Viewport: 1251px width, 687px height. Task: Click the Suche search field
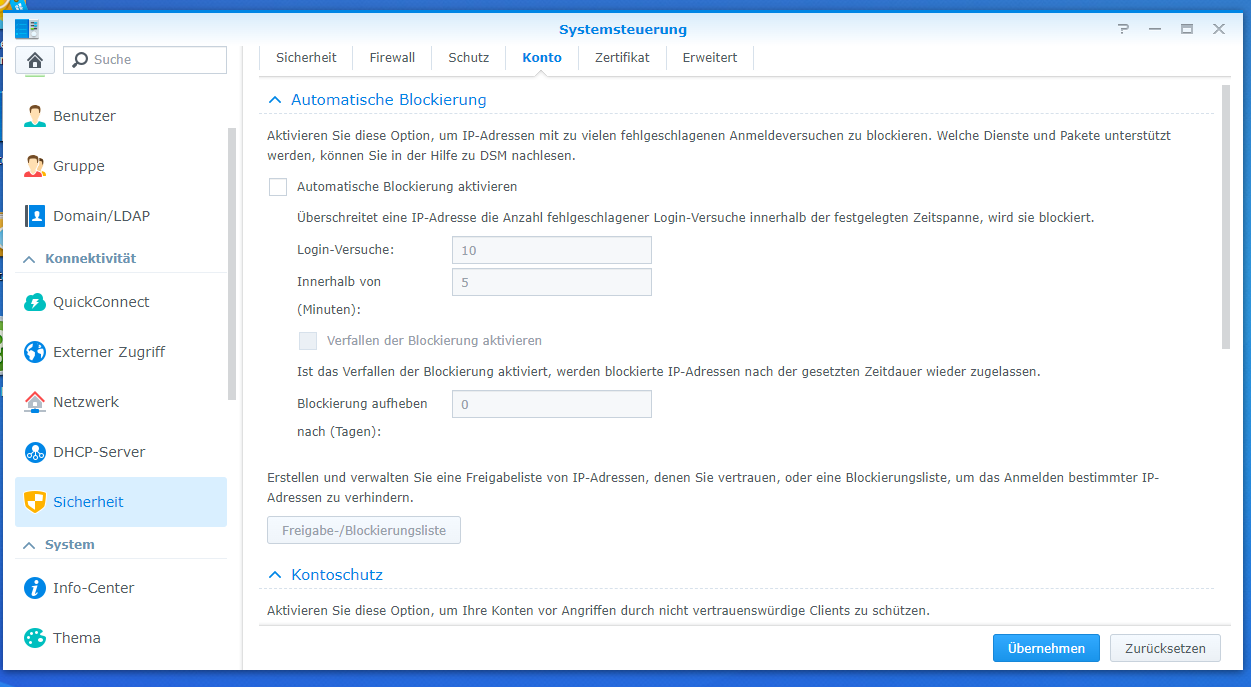tap(145, 60)
